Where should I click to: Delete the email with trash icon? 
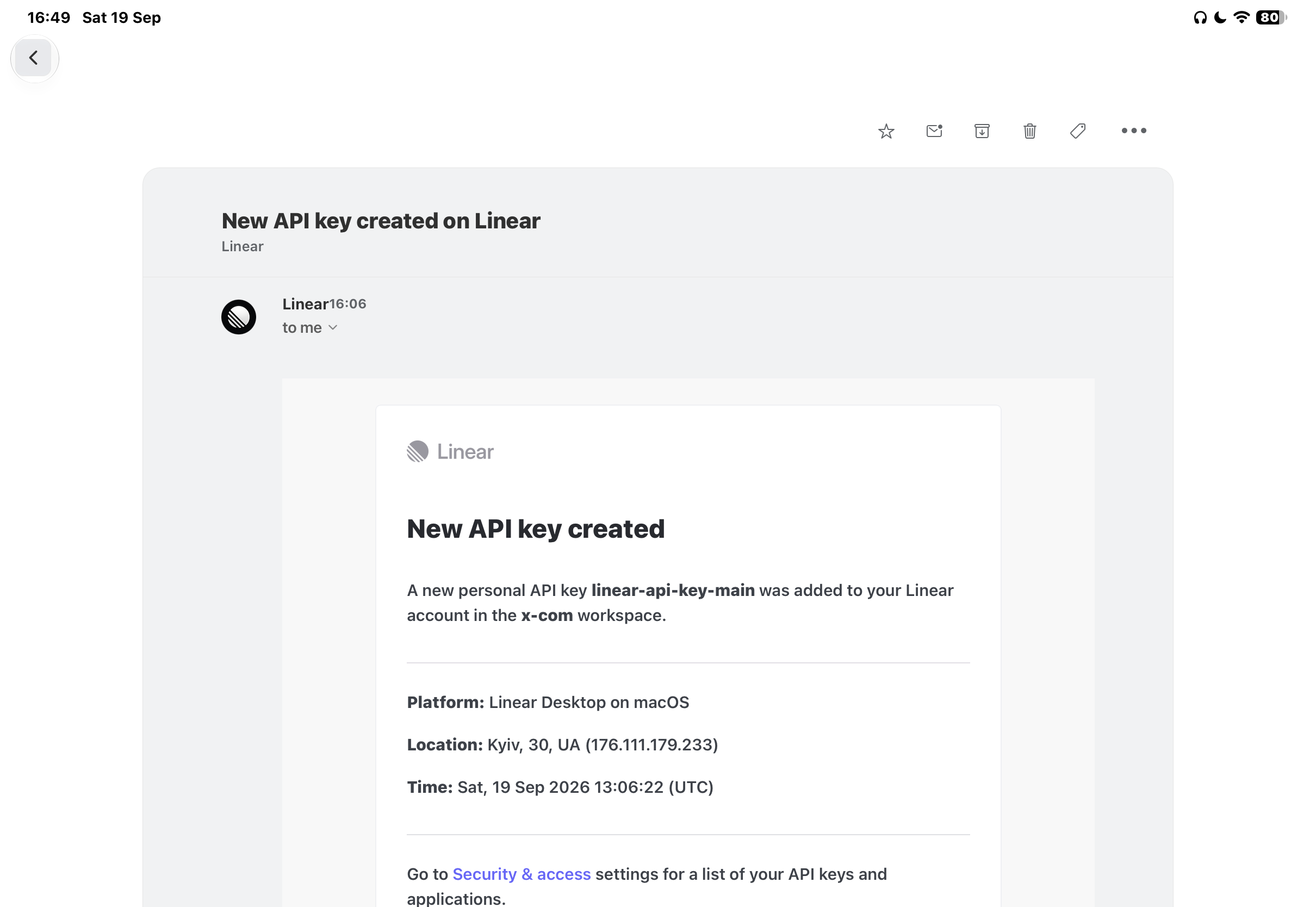point(1029,131)
